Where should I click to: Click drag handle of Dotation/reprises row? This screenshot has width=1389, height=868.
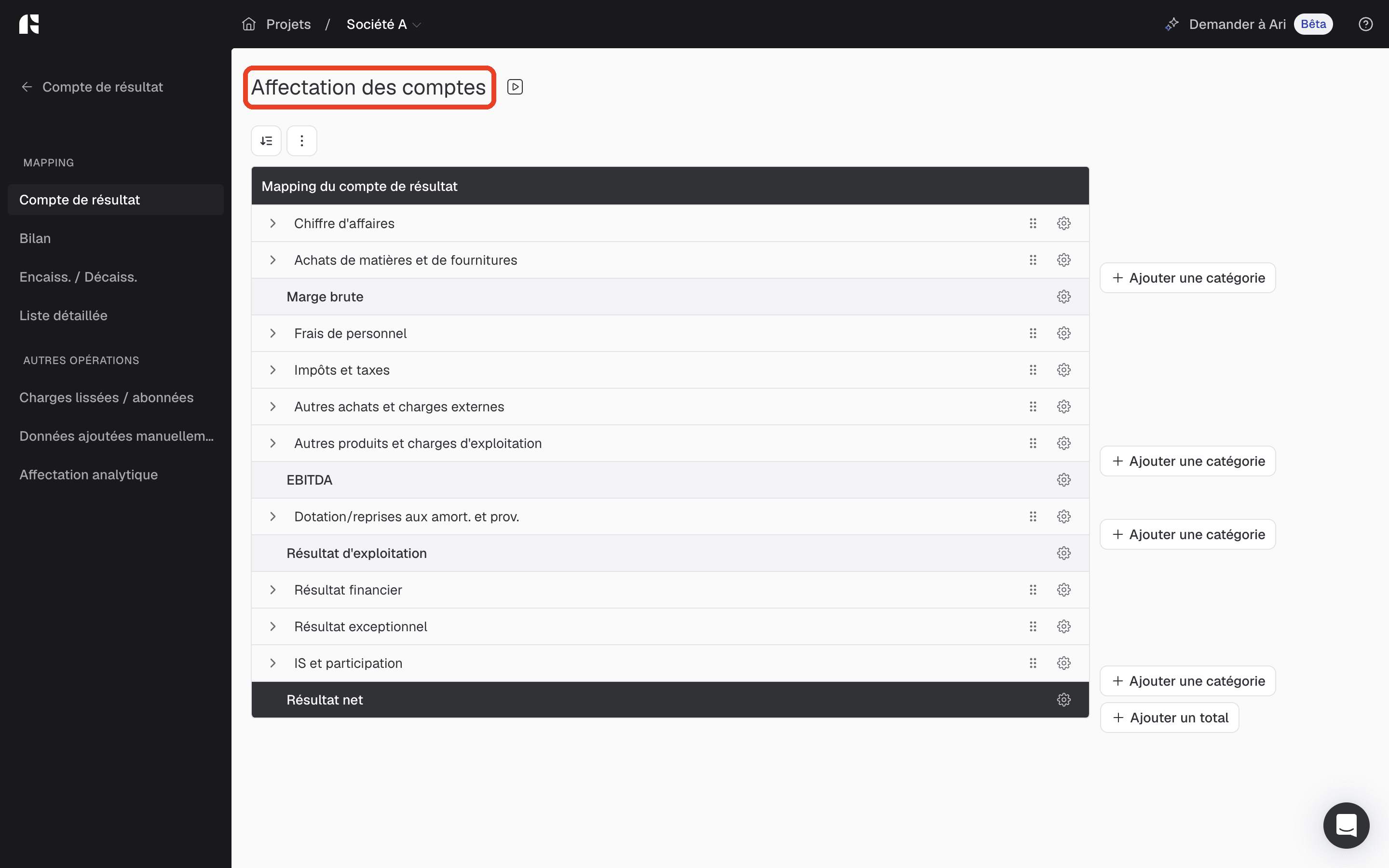pos(1033,516)
